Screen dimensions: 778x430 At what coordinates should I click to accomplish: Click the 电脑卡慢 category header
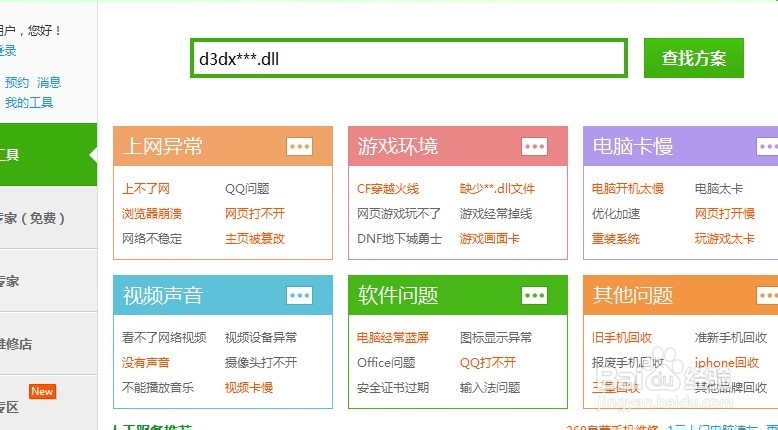[x=681, y=146]
